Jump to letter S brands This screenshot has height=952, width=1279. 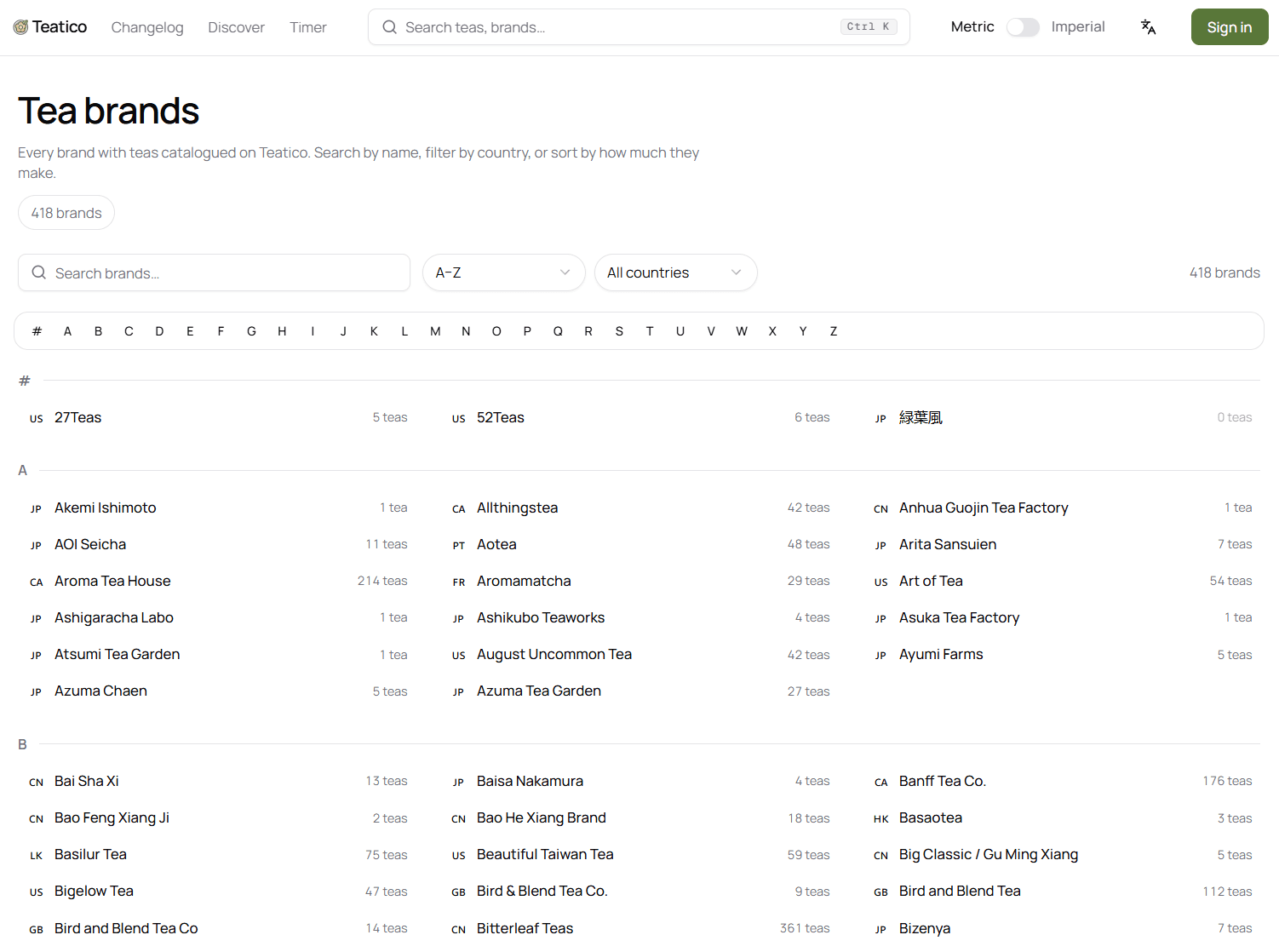619,331
